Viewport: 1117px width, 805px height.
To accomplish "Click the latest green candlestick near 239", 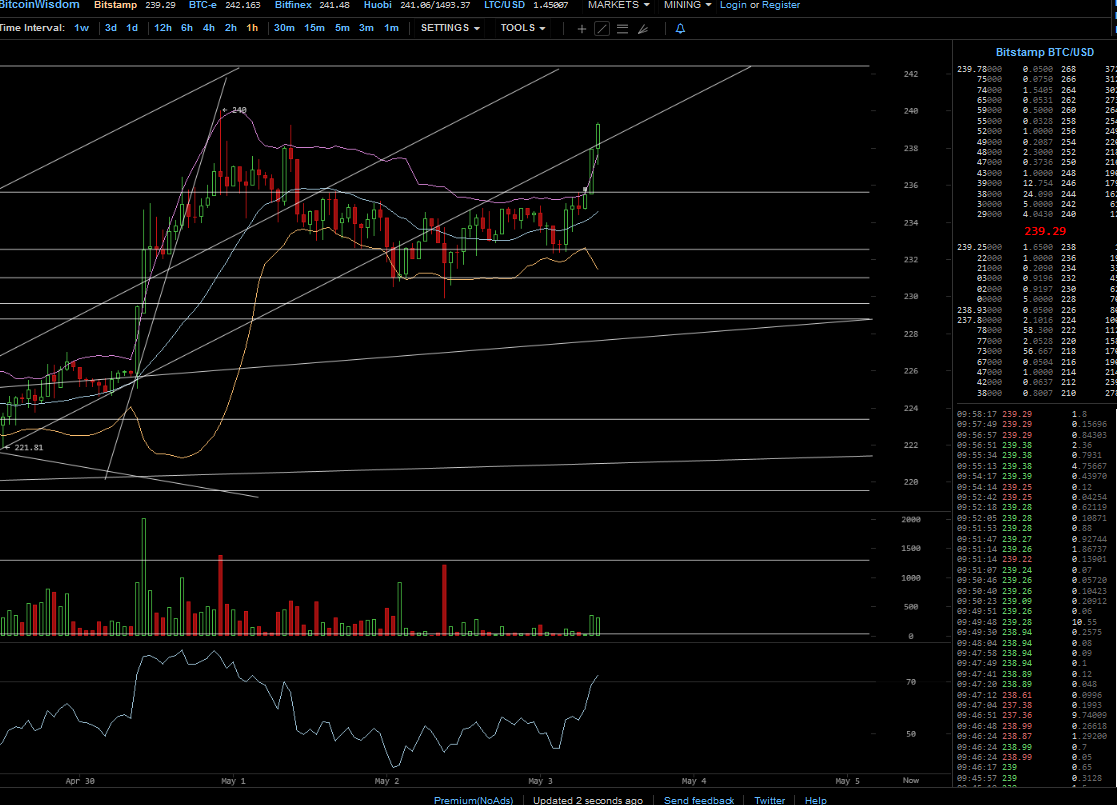I will pyautogui.click(x=598, y=137).
